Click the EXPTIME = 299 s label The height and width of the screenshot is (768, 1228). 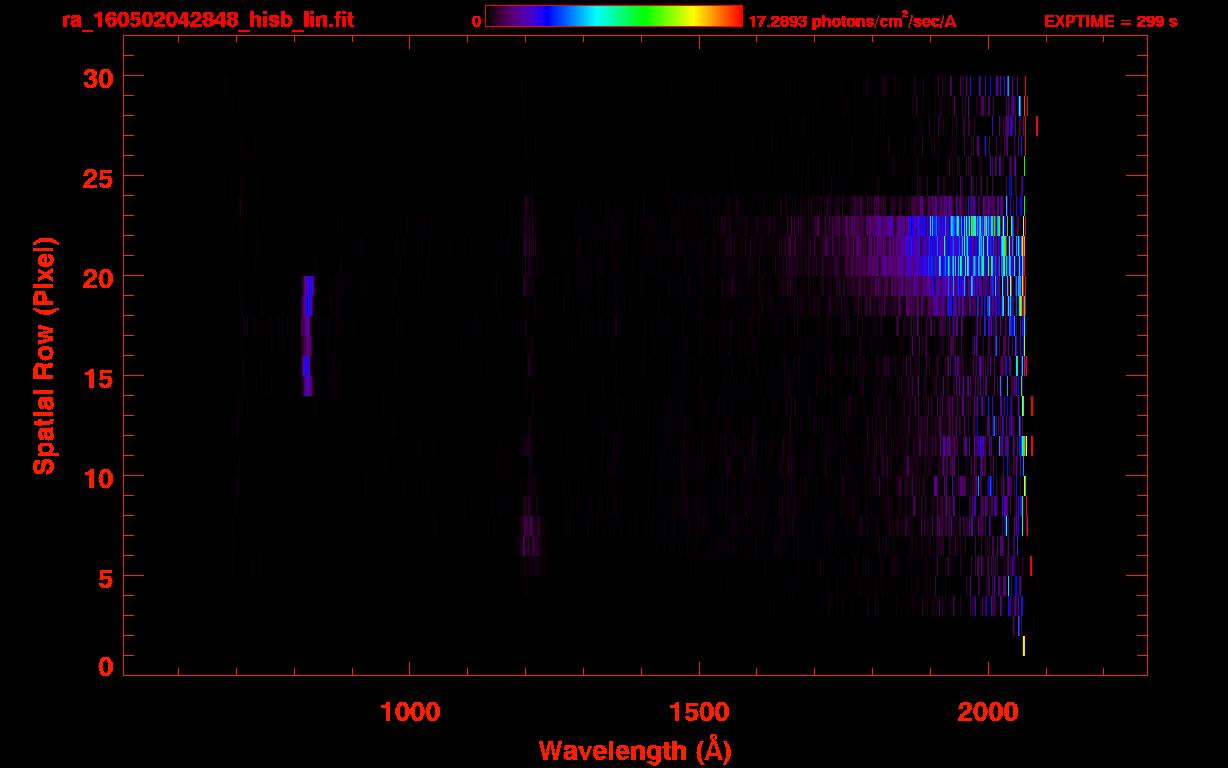pyautogui.click(x=1110, y=21)
